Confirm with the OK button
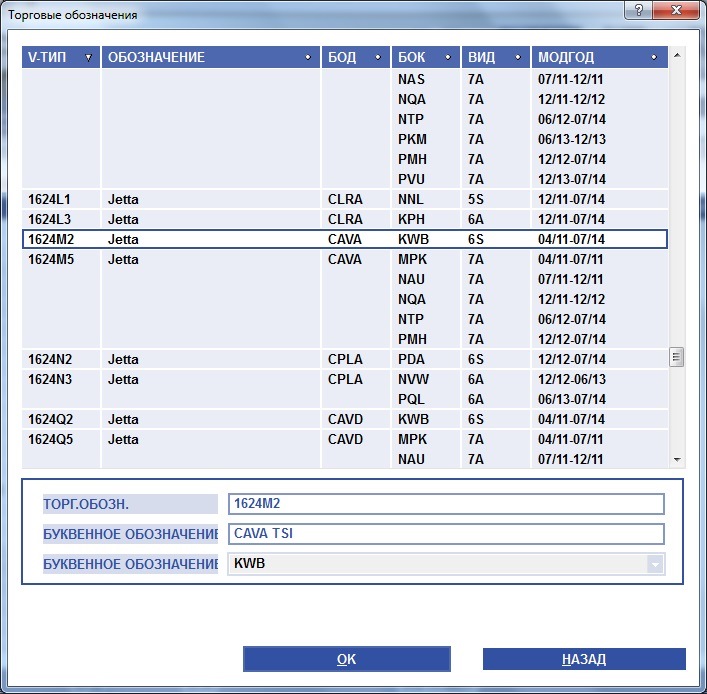 pos(346,659)
